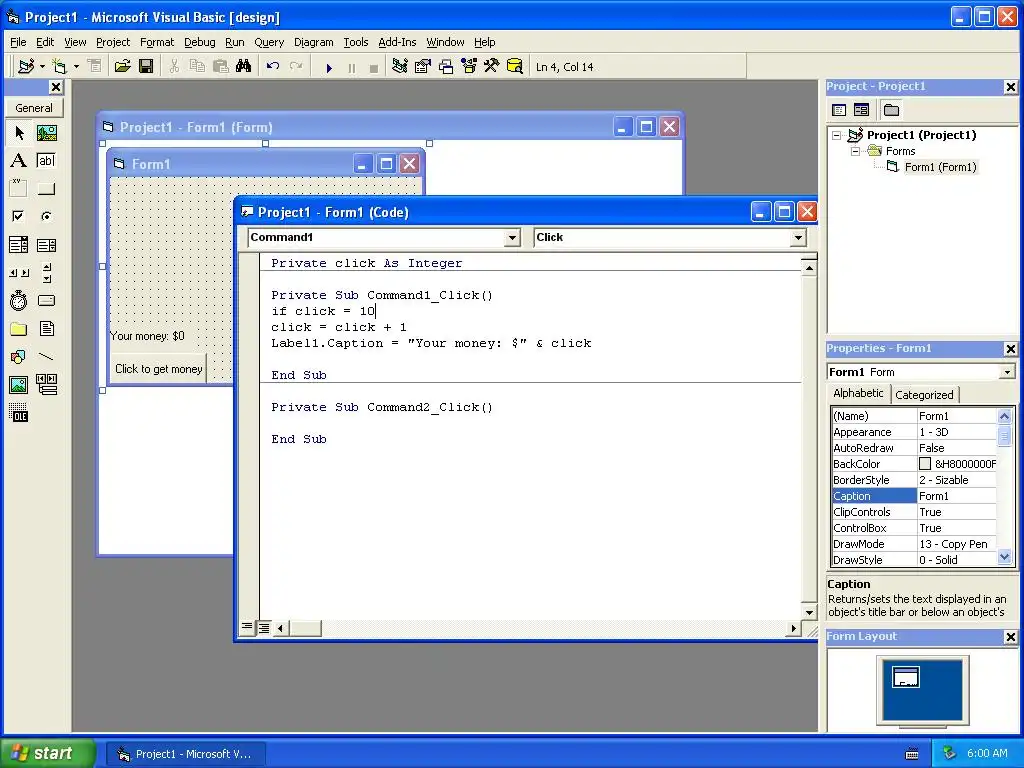Switch to Full Module View in code window
This screenshot has height=768, width=1024.
tap(264, 628)
